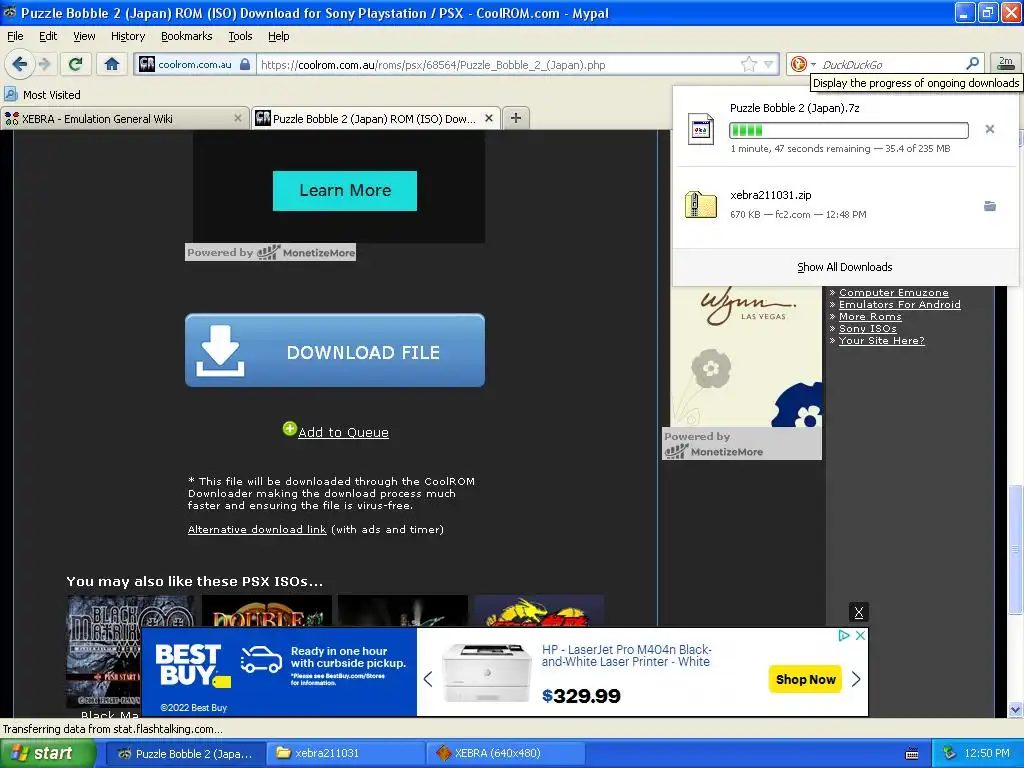Click the coolrom.com.au site identity favicon
Image resolution: width=1024 pixels, height=768 pixels.
coord(147,64)
